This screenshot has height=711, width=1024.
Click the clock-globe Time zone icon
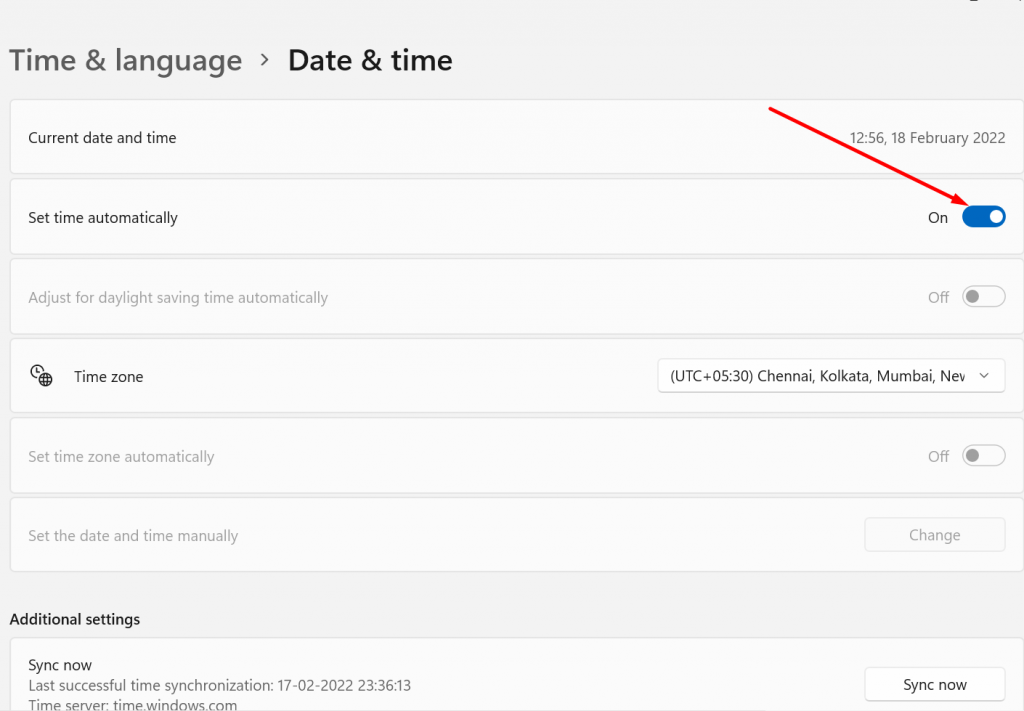click(x=41, y=376)
